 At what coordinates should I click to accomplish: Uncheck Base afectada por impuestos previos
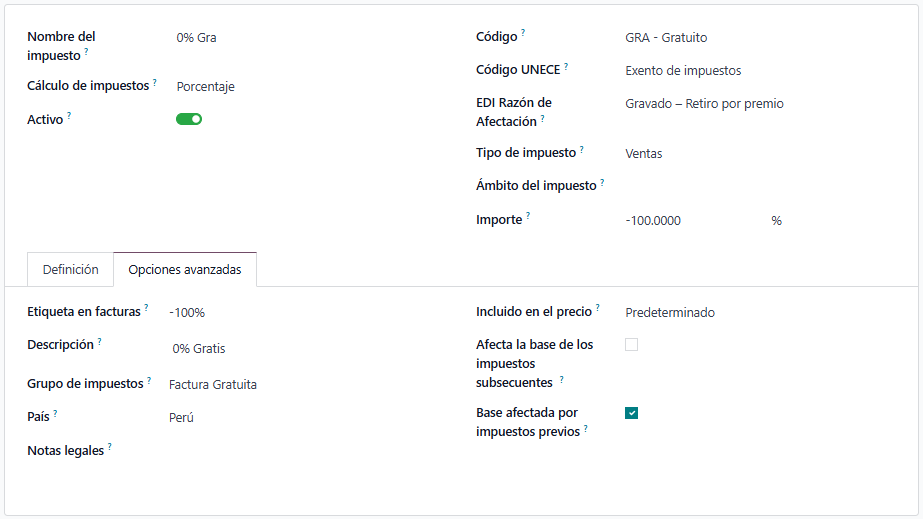click(x=631, y=413)
